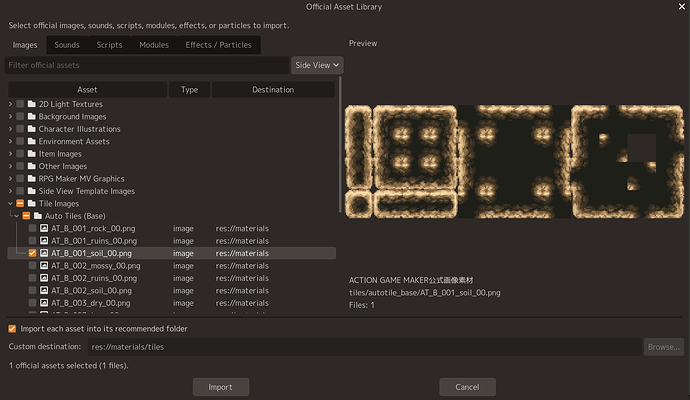The height and width of the screenshot is (400, 690).
Task: Click the Item Images folder icon
Action: tap(31, 154)
